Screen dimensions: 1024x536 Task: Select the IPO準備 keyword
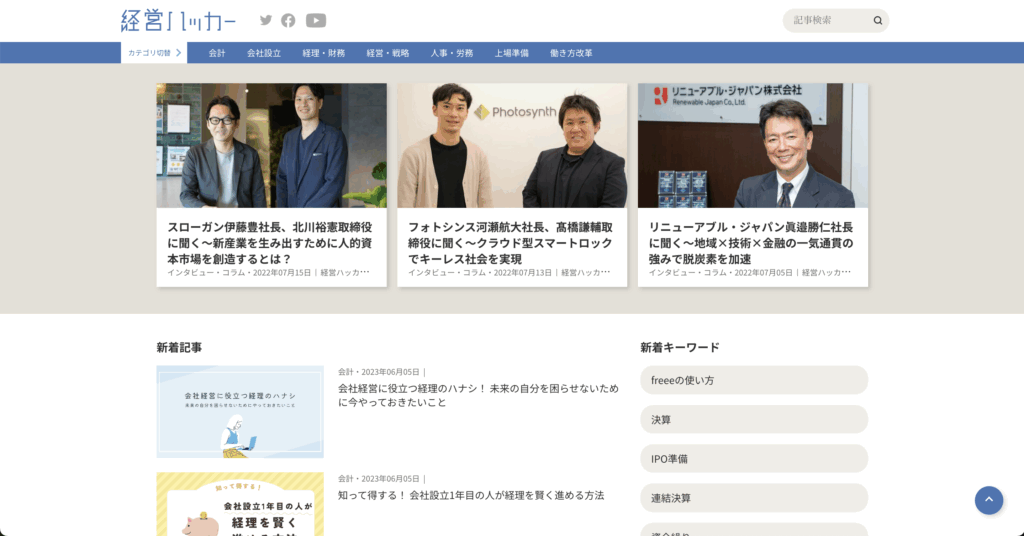click(x=754, y=458)
